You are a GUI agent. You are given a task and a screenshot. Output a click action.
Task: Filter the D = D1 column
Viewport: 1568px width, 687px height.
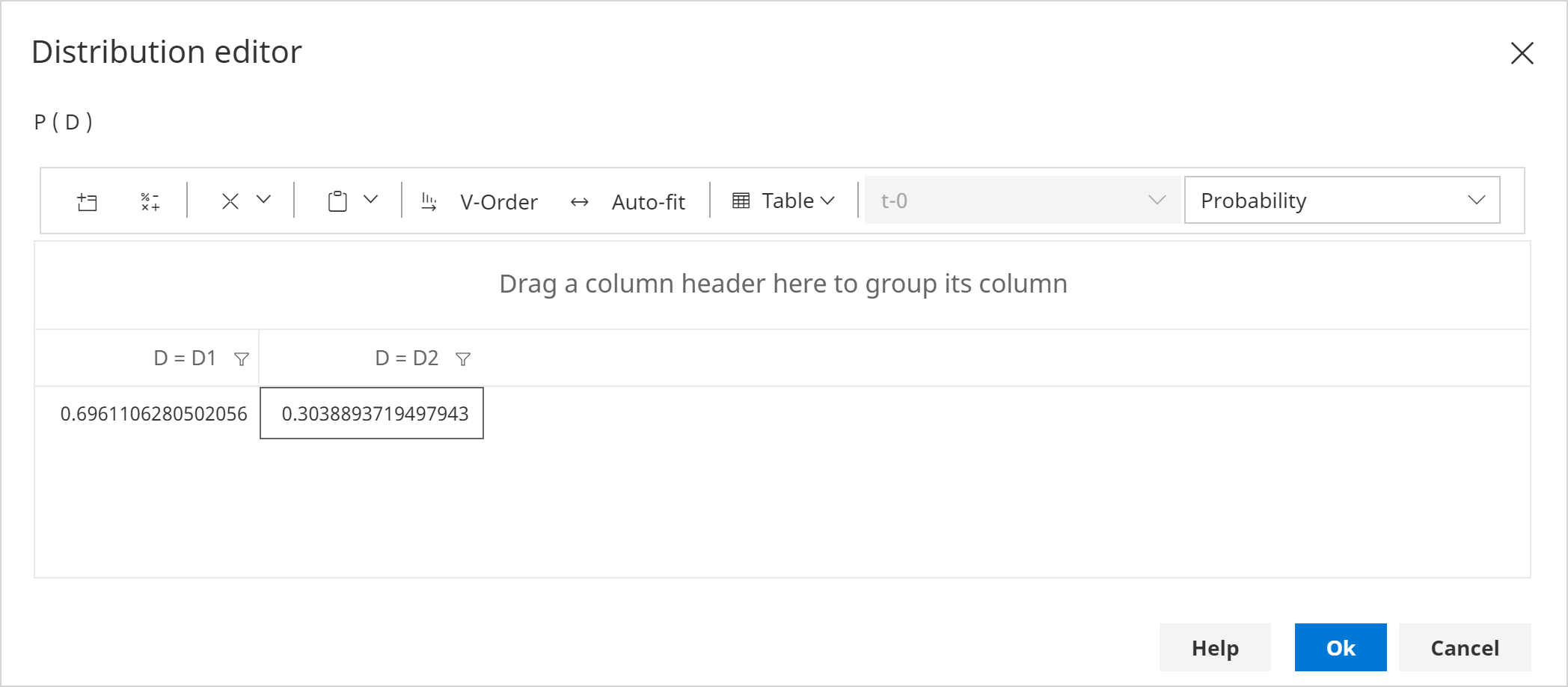coord(242,359)
